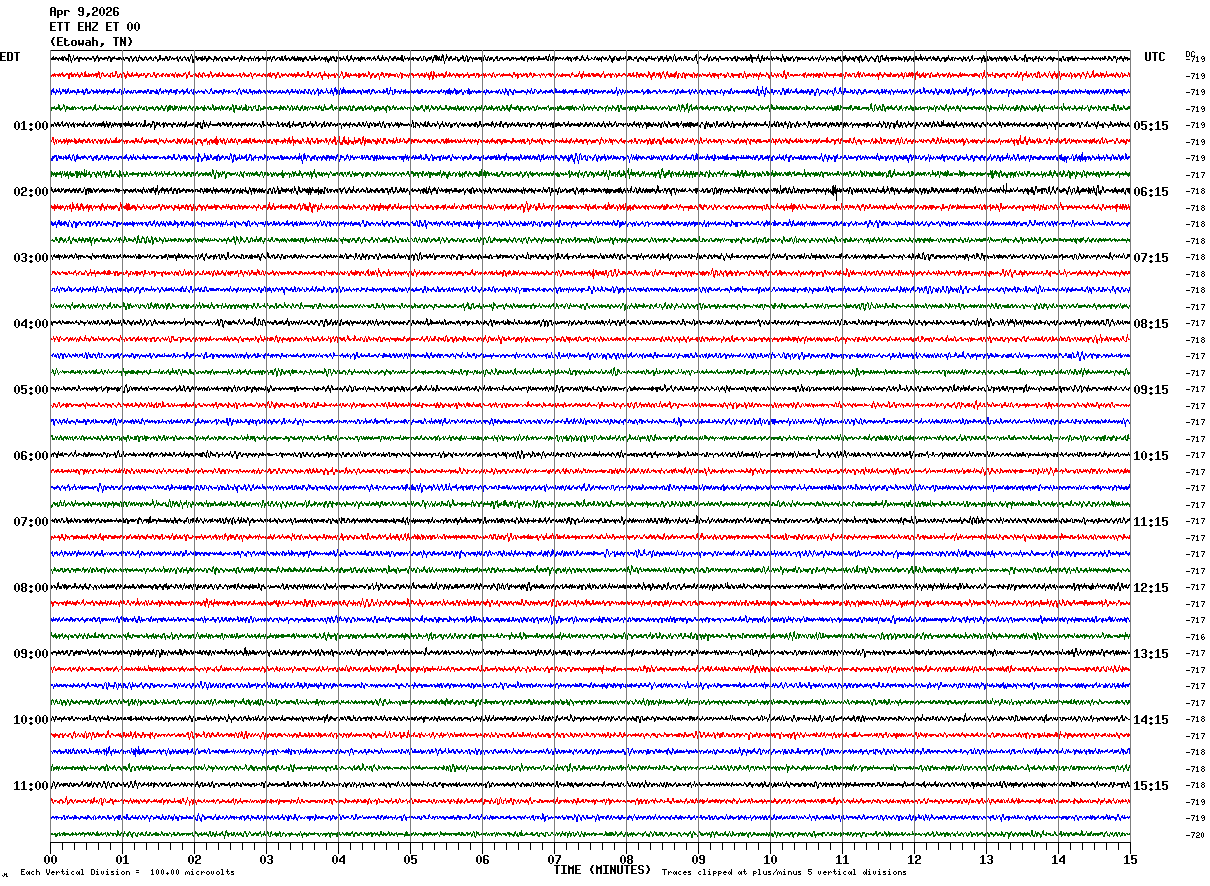Screen dimensions: 1210x886
Task: Select the 08:00 EDT time label
Action: click(x=31, y=588)
